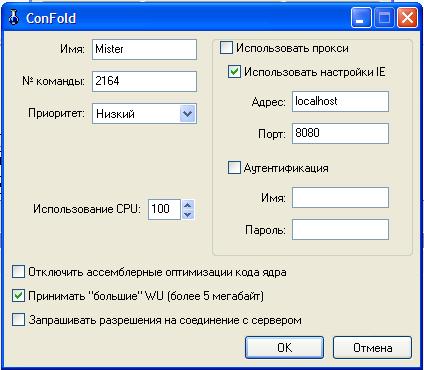Screen dimensions: 424x370
Task: Increase CPU usage with the up arrow
Action: [188, 205]
